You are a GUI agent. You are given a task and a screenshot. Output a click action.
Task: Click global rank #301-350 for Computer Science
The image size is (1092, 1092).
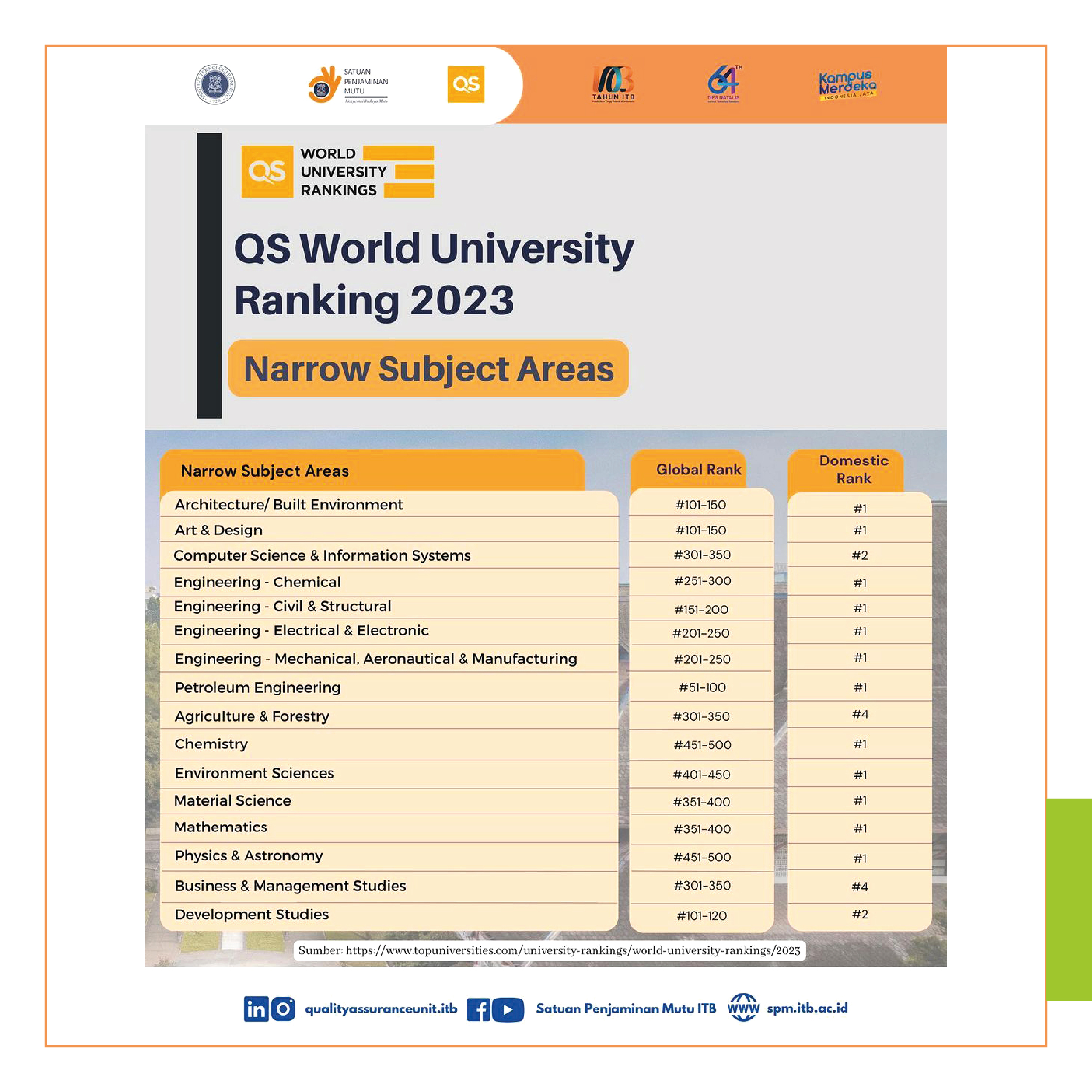[702, 554]
